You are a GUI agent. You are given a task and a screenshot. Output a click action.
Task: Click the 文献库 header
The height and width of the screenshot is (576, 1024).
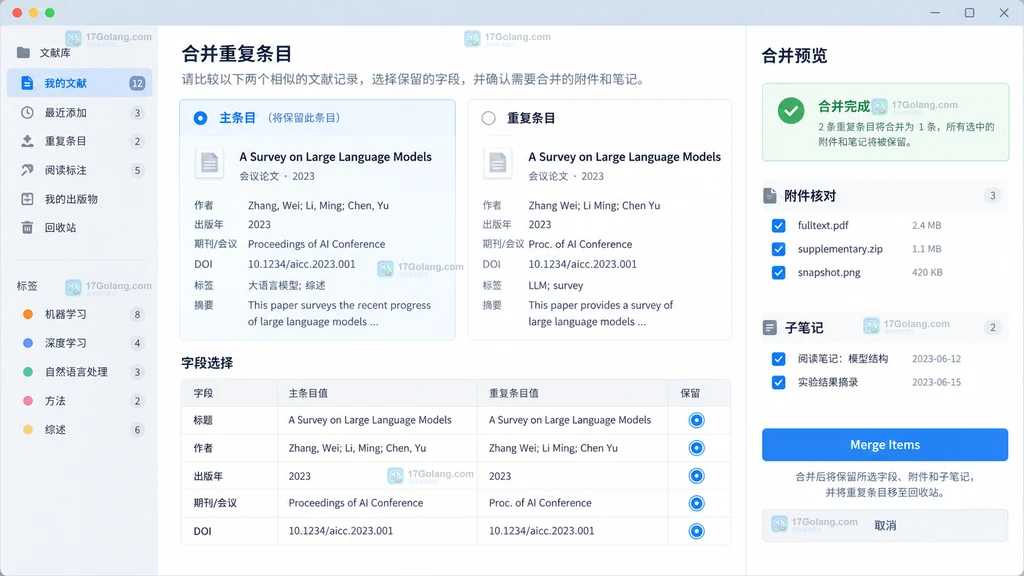(55, 52)
